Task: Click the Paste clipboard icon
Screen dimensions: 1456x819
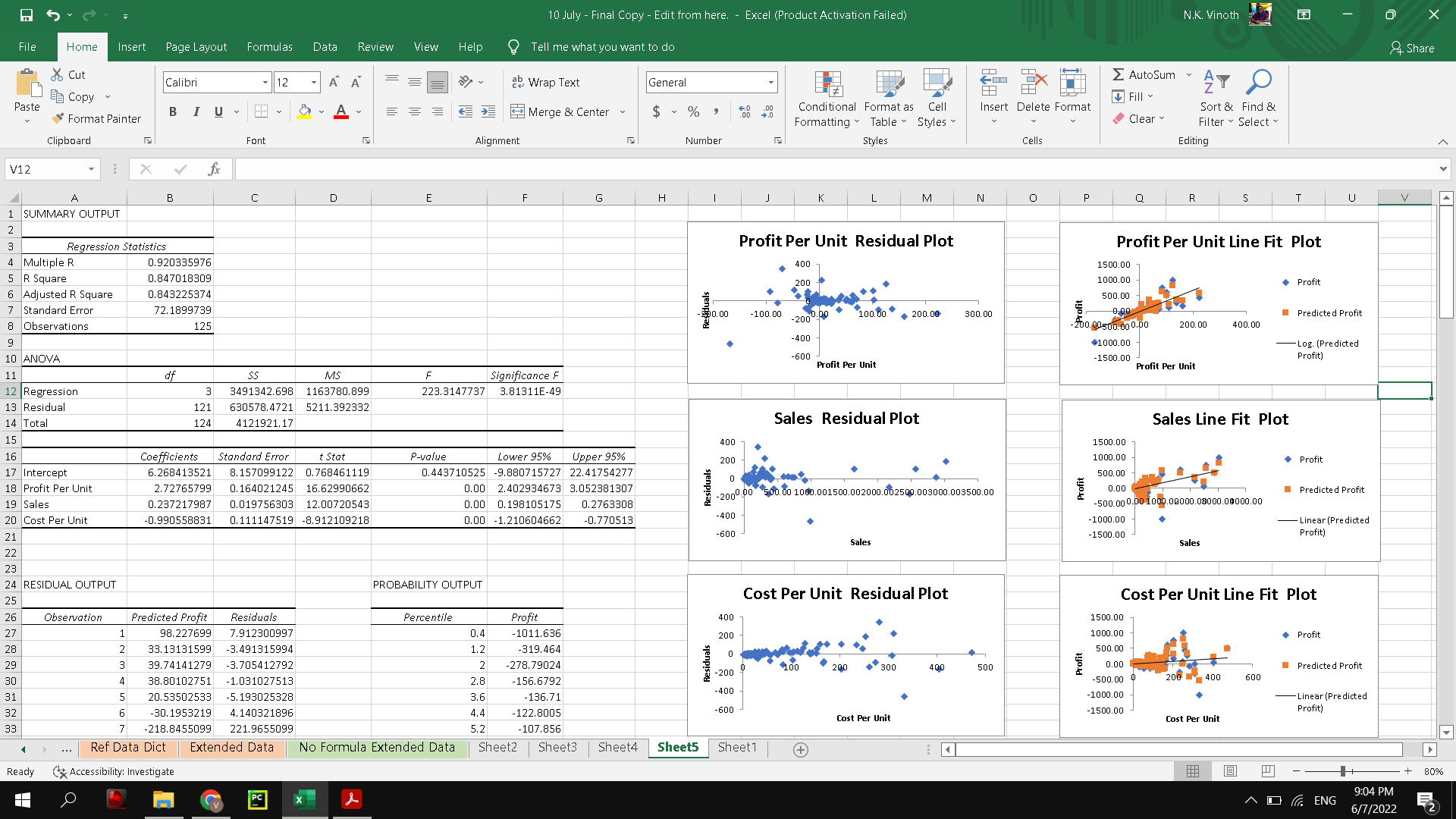Action: (27, 83)
